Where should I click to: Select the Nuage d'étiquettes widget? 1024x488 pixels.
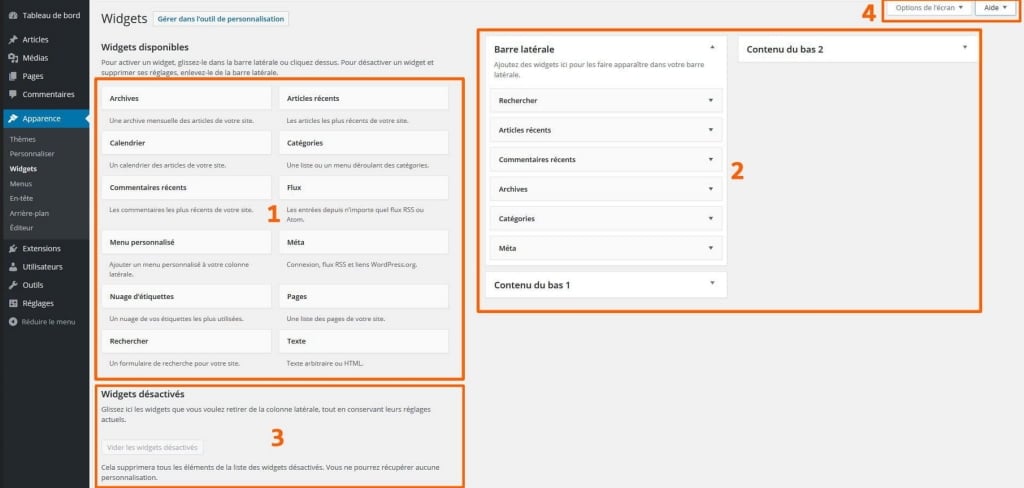(x=186, y=297)
